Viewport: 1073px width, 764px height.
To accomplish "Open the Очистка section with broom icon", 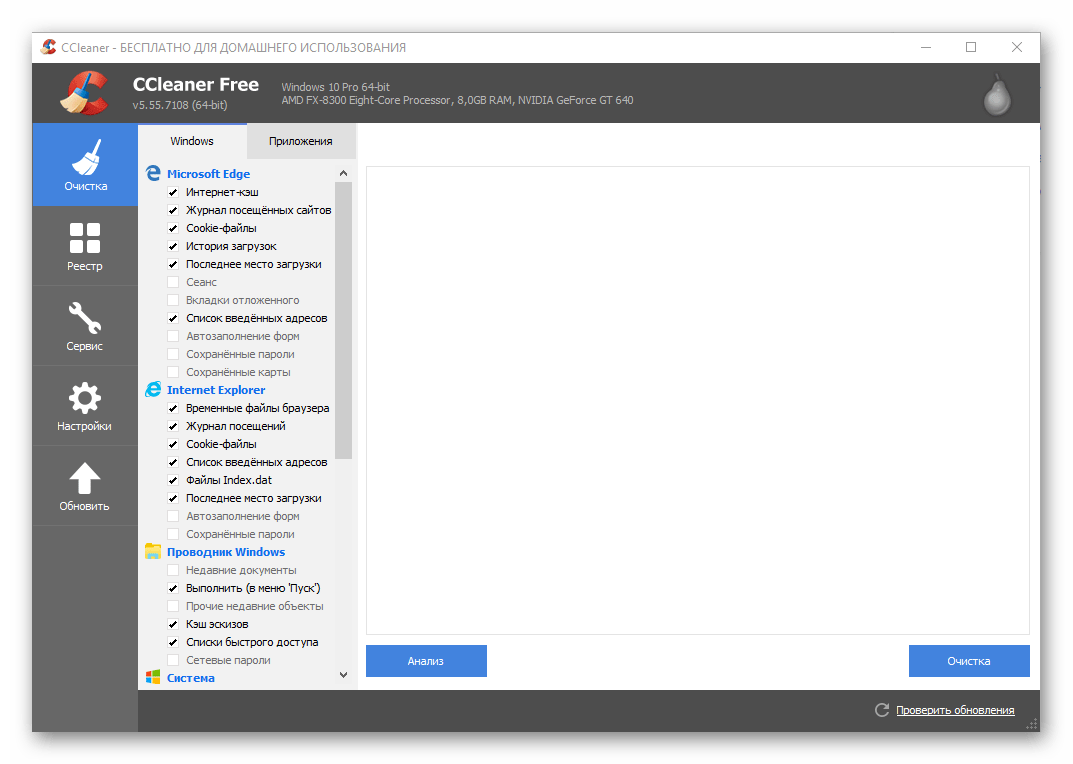I will point(85,165).
